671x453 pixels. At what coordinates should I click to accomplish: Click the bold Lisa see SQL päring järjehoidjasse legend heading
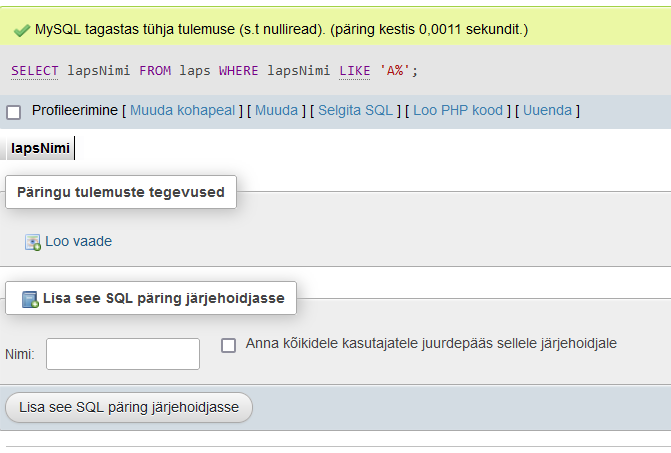click(164, 298)
